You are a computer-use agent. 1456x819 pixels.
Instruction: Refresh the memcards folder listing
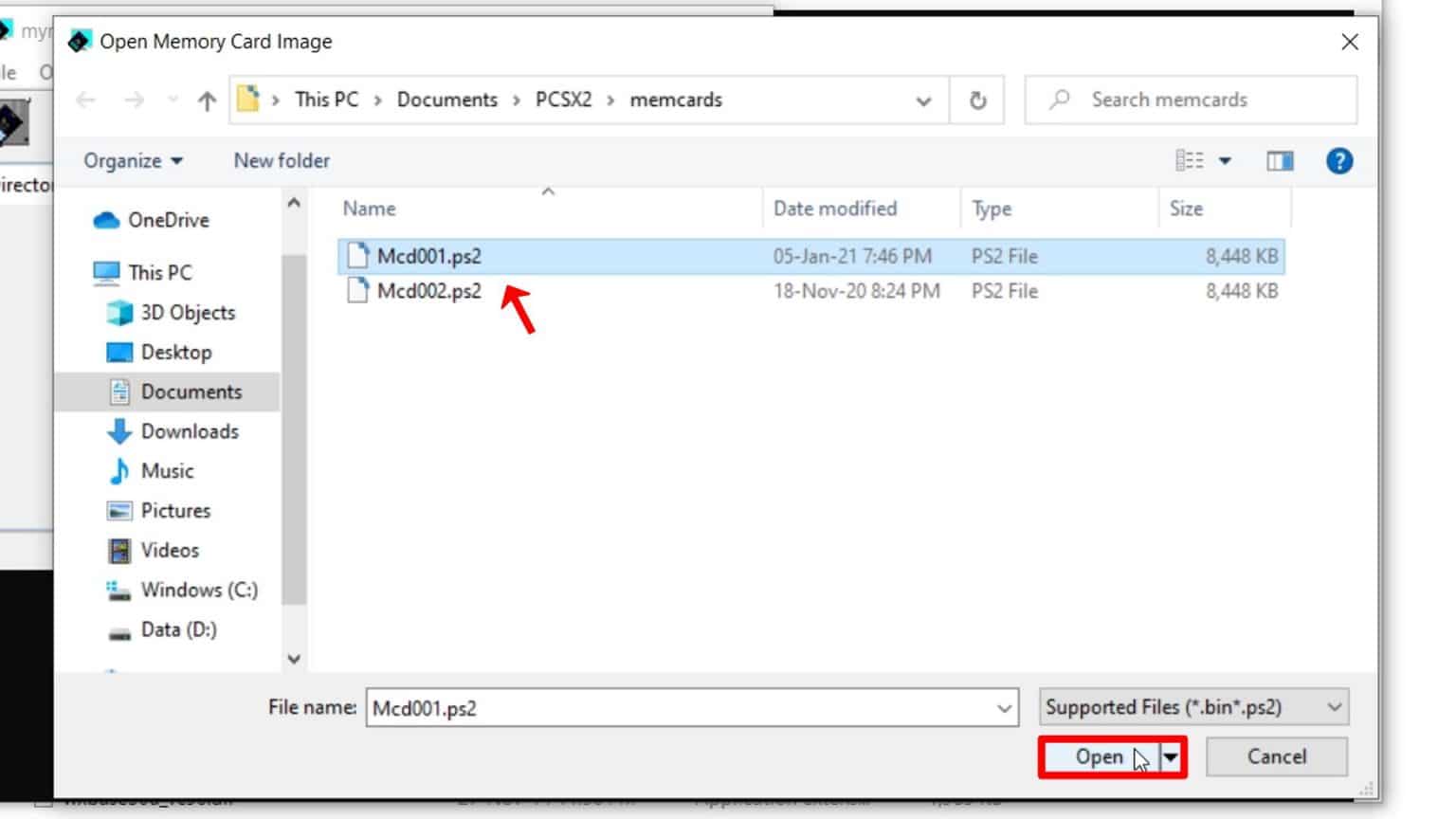977,100
